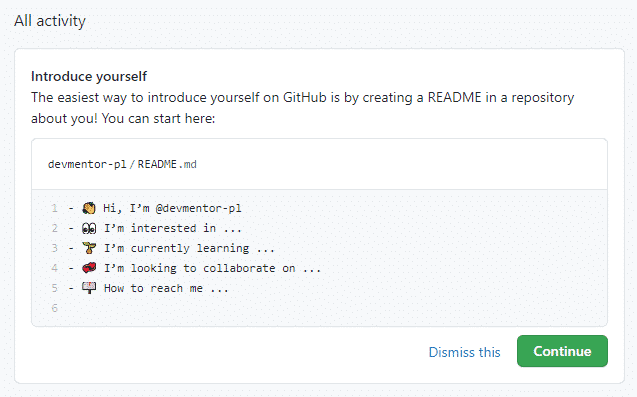Screen dimensions: 637x397
Task: Select the text 'Hi, I'm @devmentor-pl'
Action: [172, 208]
